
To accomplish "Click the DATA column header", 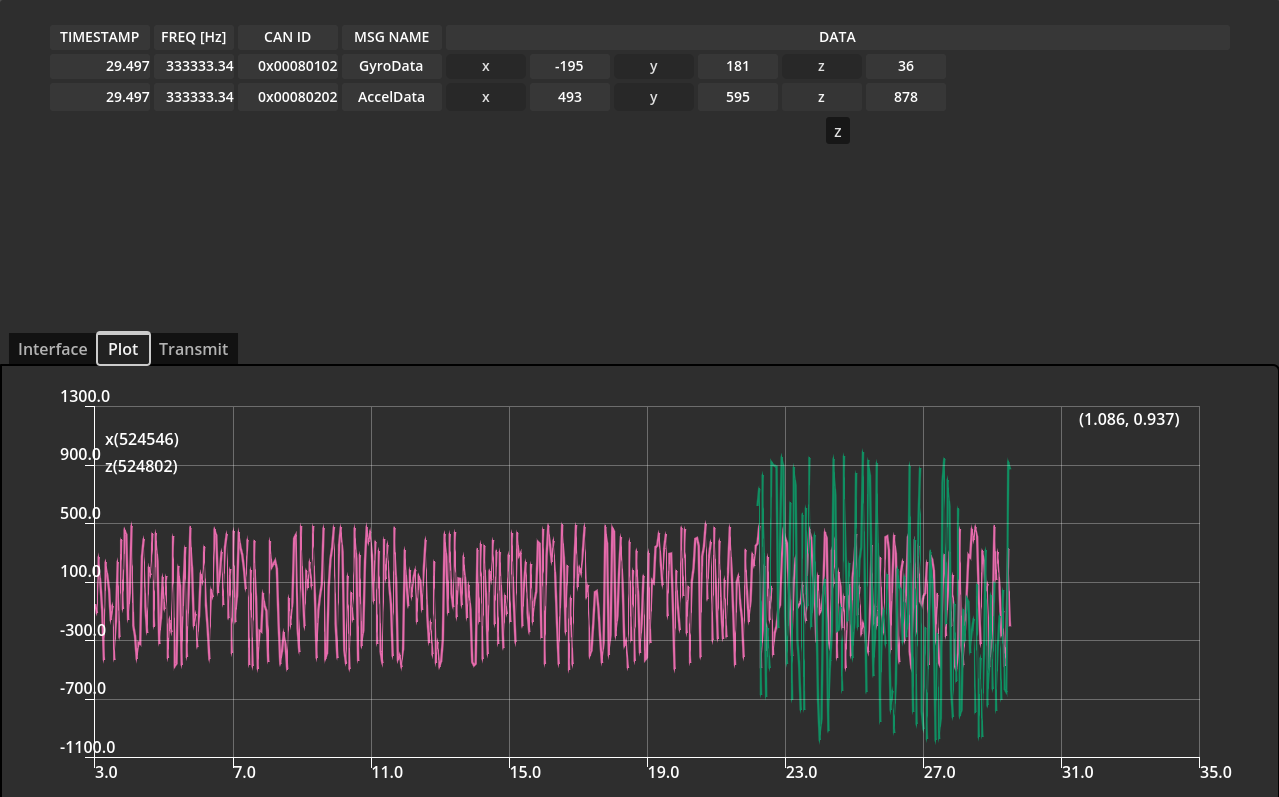I will tap(836, 37).
